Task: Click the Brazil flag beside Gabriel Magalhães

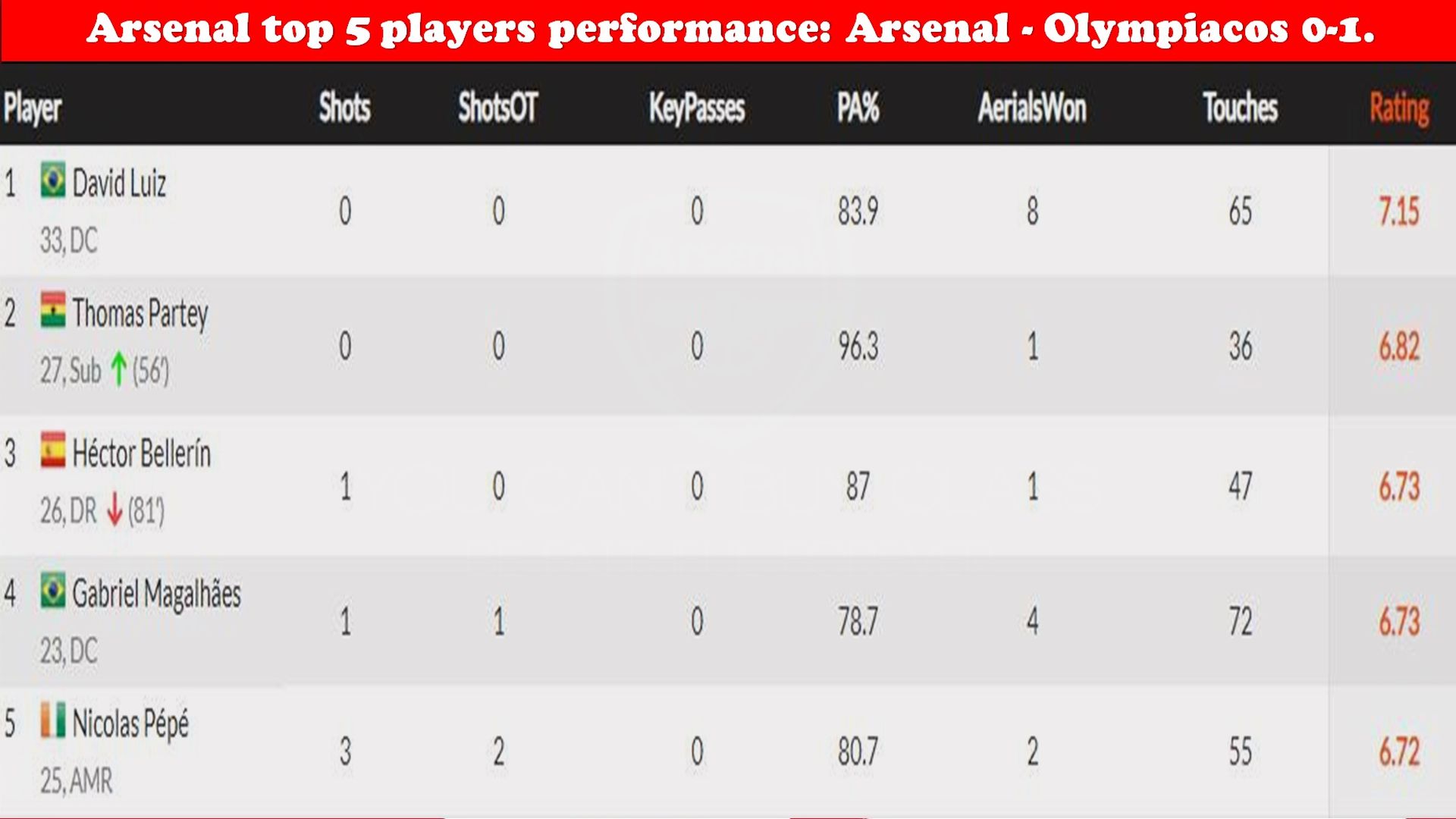Action: pos(53,590)
